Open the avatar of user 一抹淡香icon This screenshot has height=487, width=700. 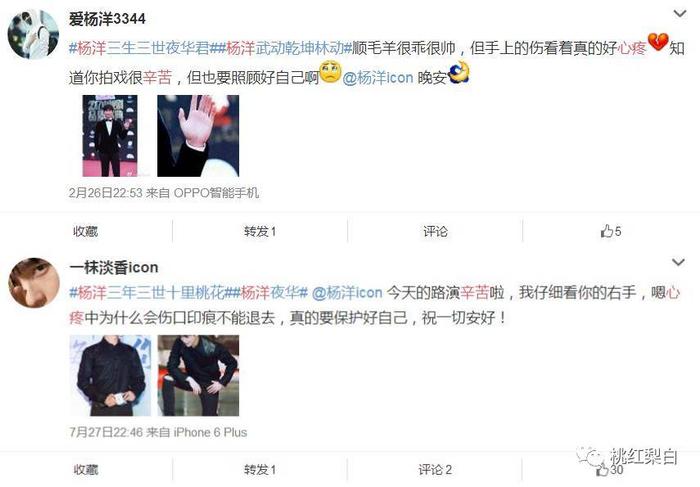pos(33,283)
